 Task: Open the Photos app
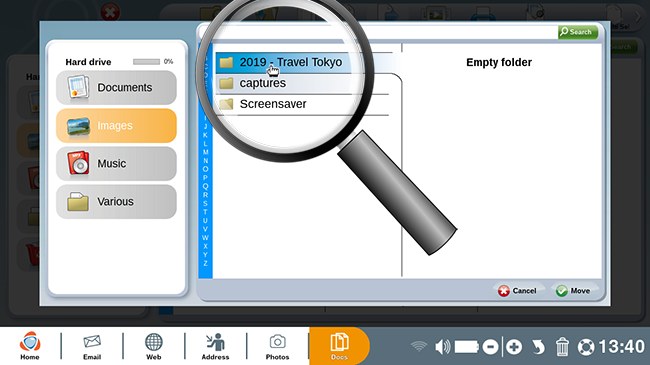click(x=277, y=346)
